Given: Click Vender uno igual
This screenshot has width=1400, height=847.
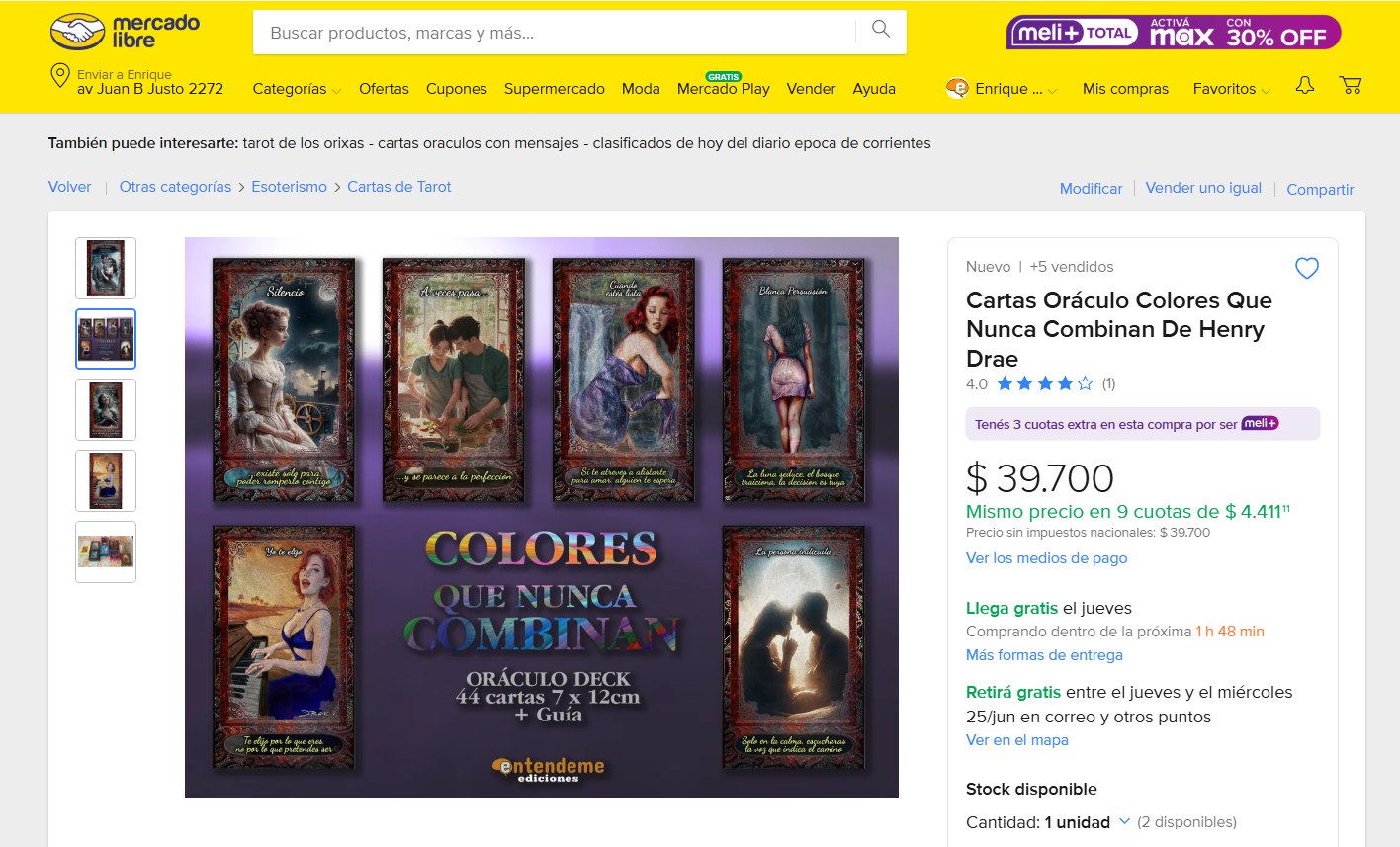Looking at the screenshot, I should tap(1203, 188).
